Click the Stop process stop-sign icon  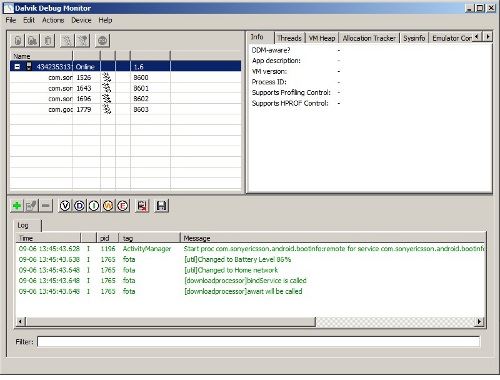[x=102, y=41]
